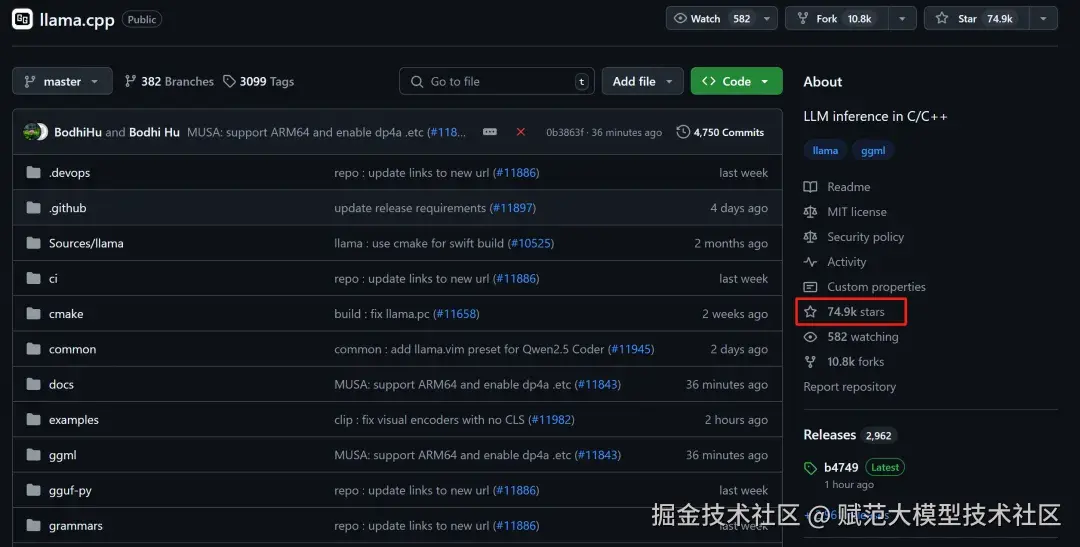Open the b4749 latest release
Screen dimensions: 1080x547
(x=841, y=467)
